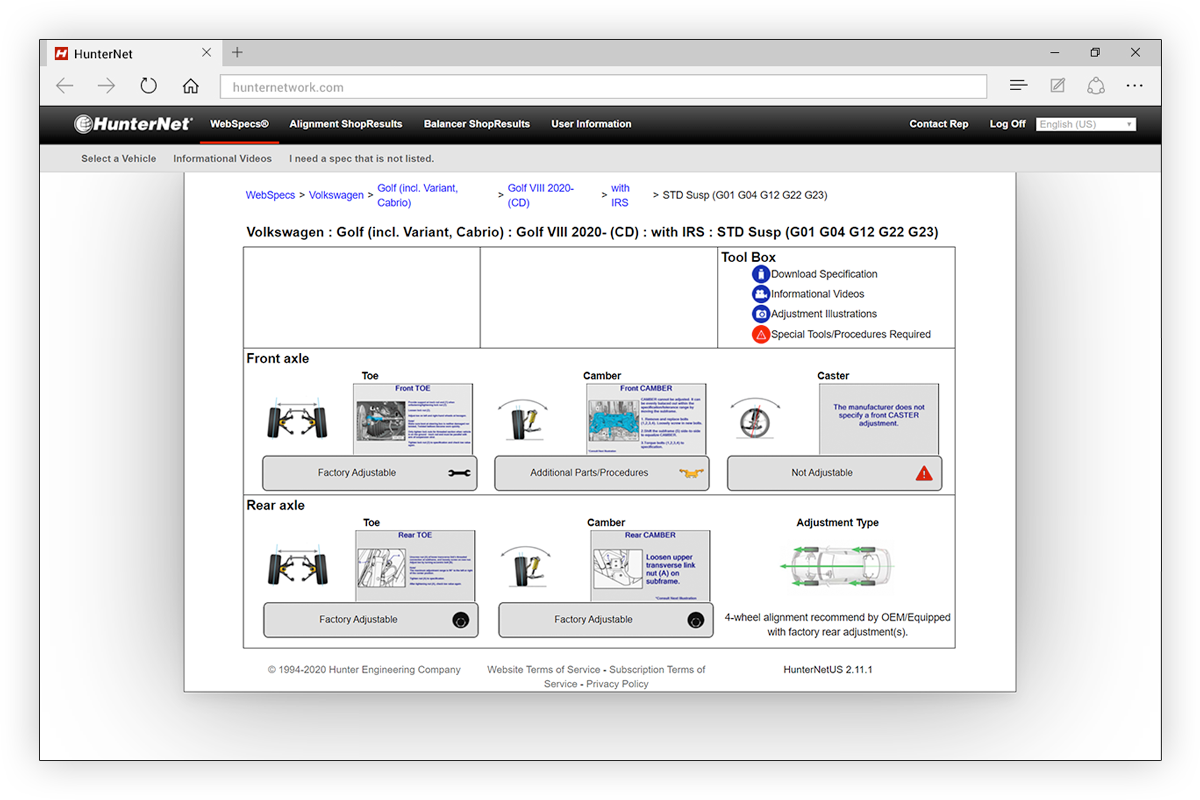Screen dimensions: 1200x800
Task: Click the web note pencil icon
Action: pyautogui.click(x=1057, y=86)
